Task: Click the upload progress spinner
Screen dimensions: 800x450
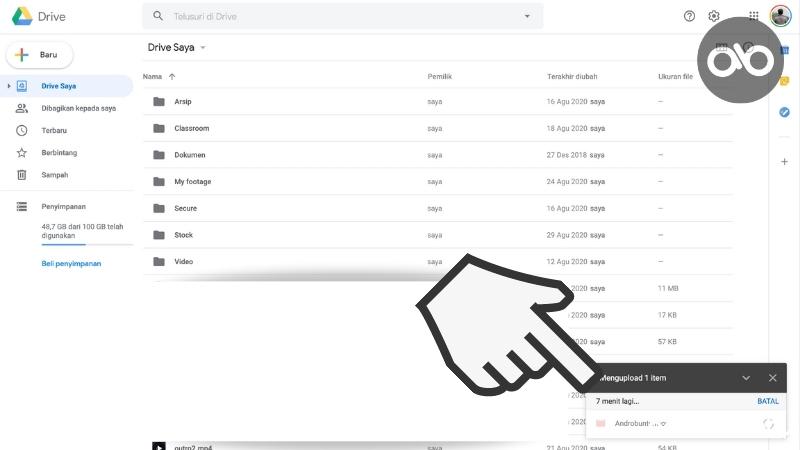Action: pyautogui.click(x=768, y=423)
